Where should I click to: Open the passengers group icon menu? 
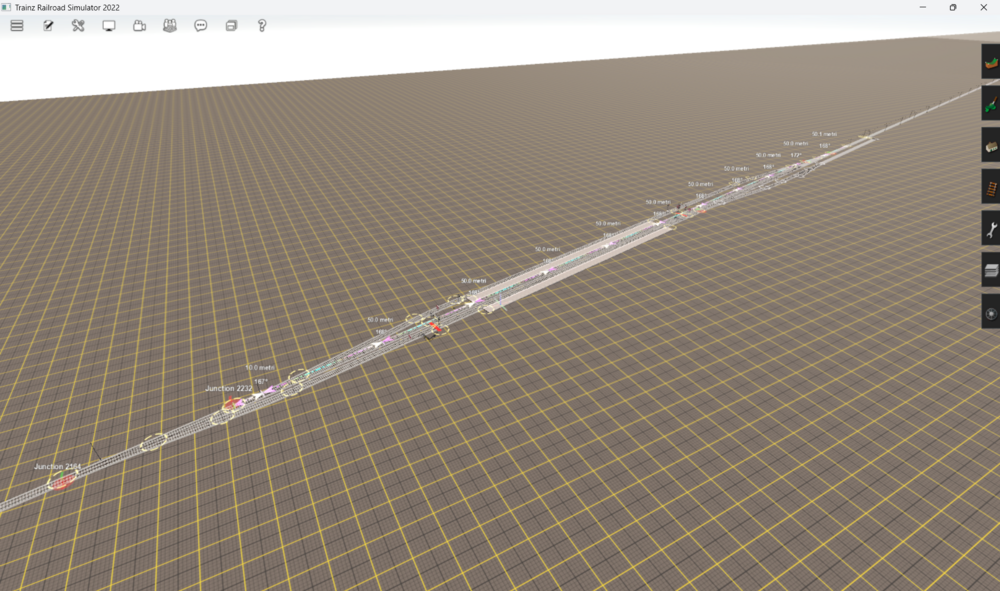(170, 26)
